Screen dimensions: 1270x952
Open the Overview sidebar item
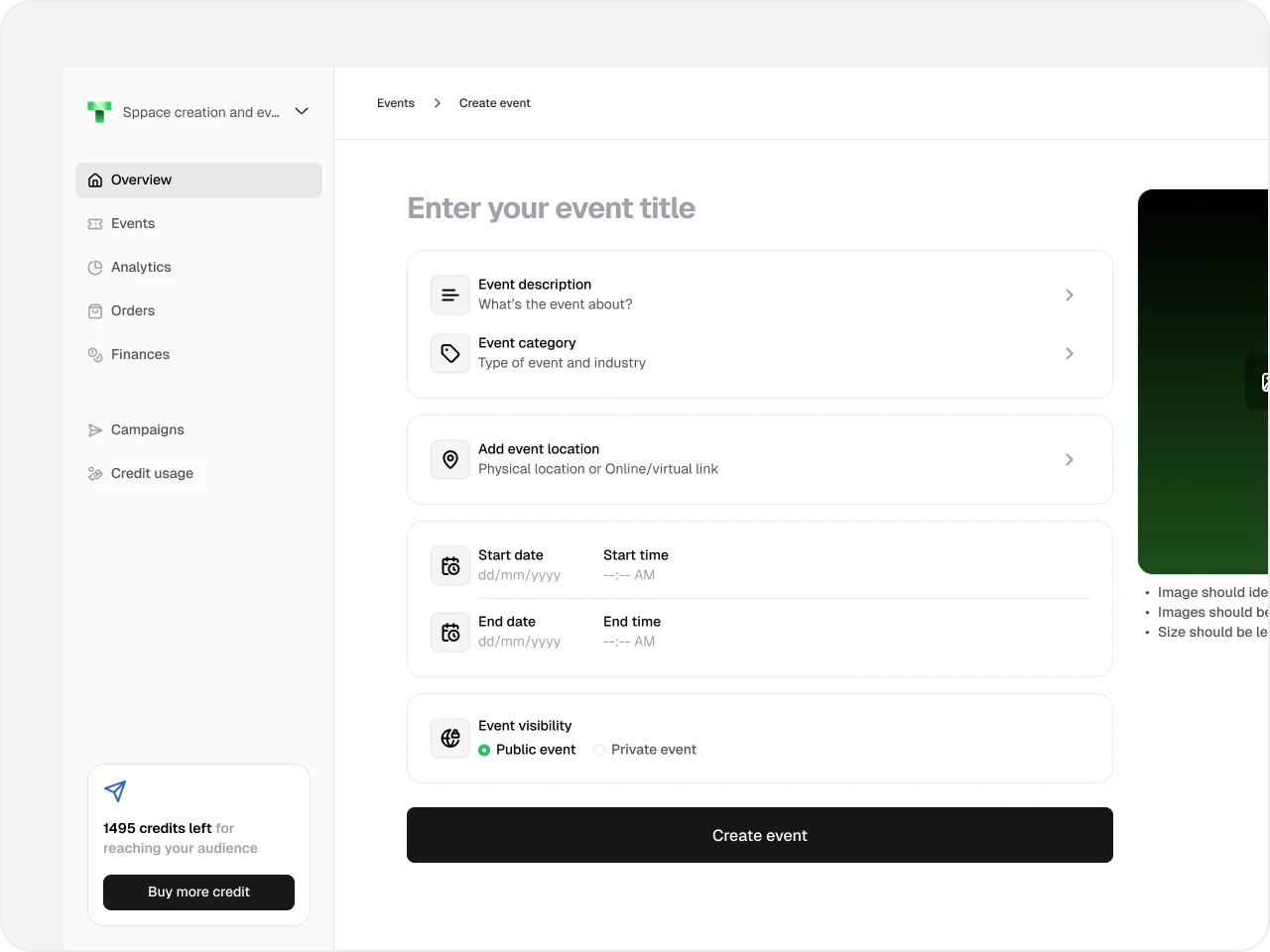click(198, 180)
